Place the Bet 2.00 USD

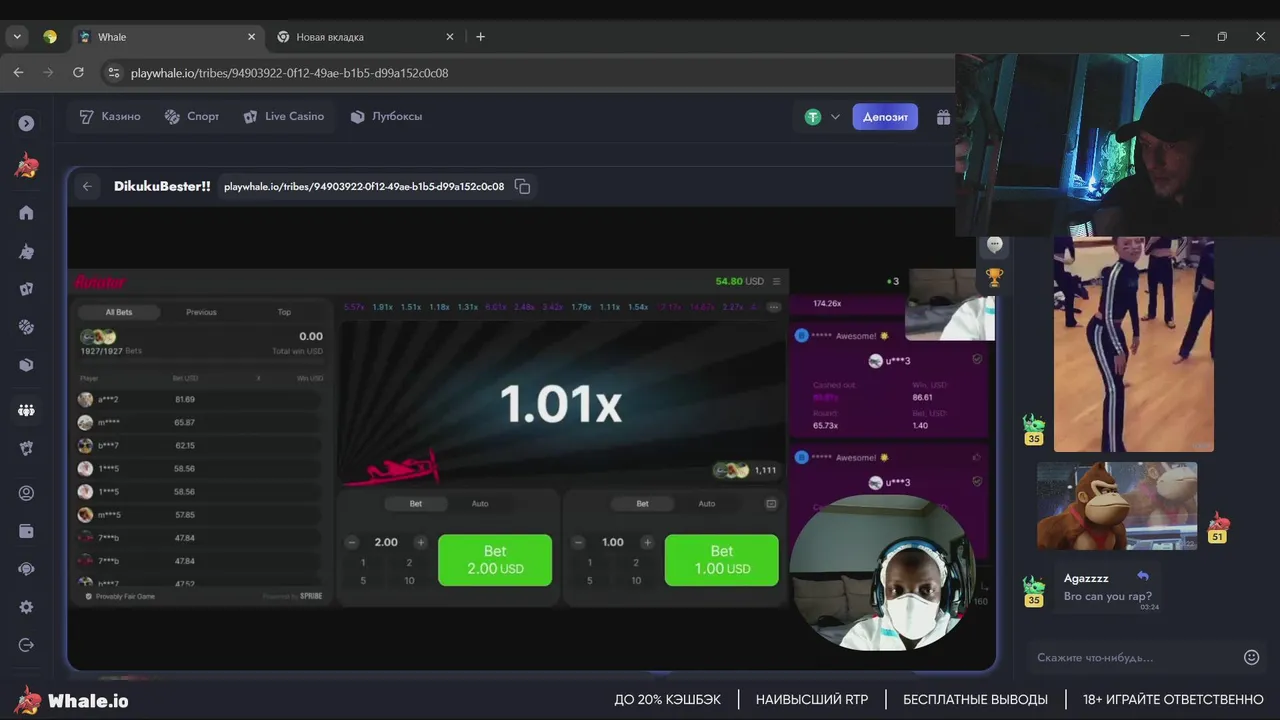point(495,560)
